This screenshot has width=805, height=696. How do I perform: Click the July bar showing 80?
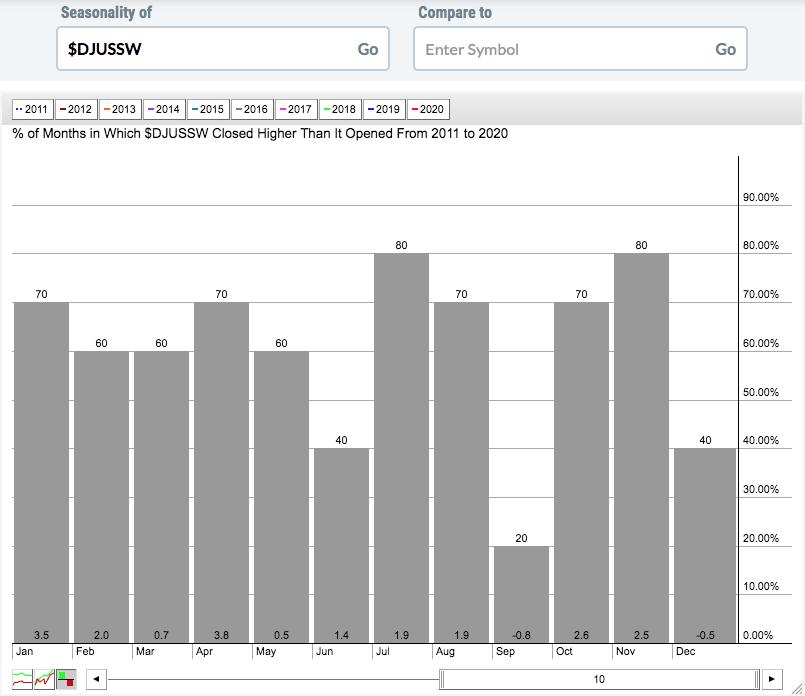coord(401,448)
